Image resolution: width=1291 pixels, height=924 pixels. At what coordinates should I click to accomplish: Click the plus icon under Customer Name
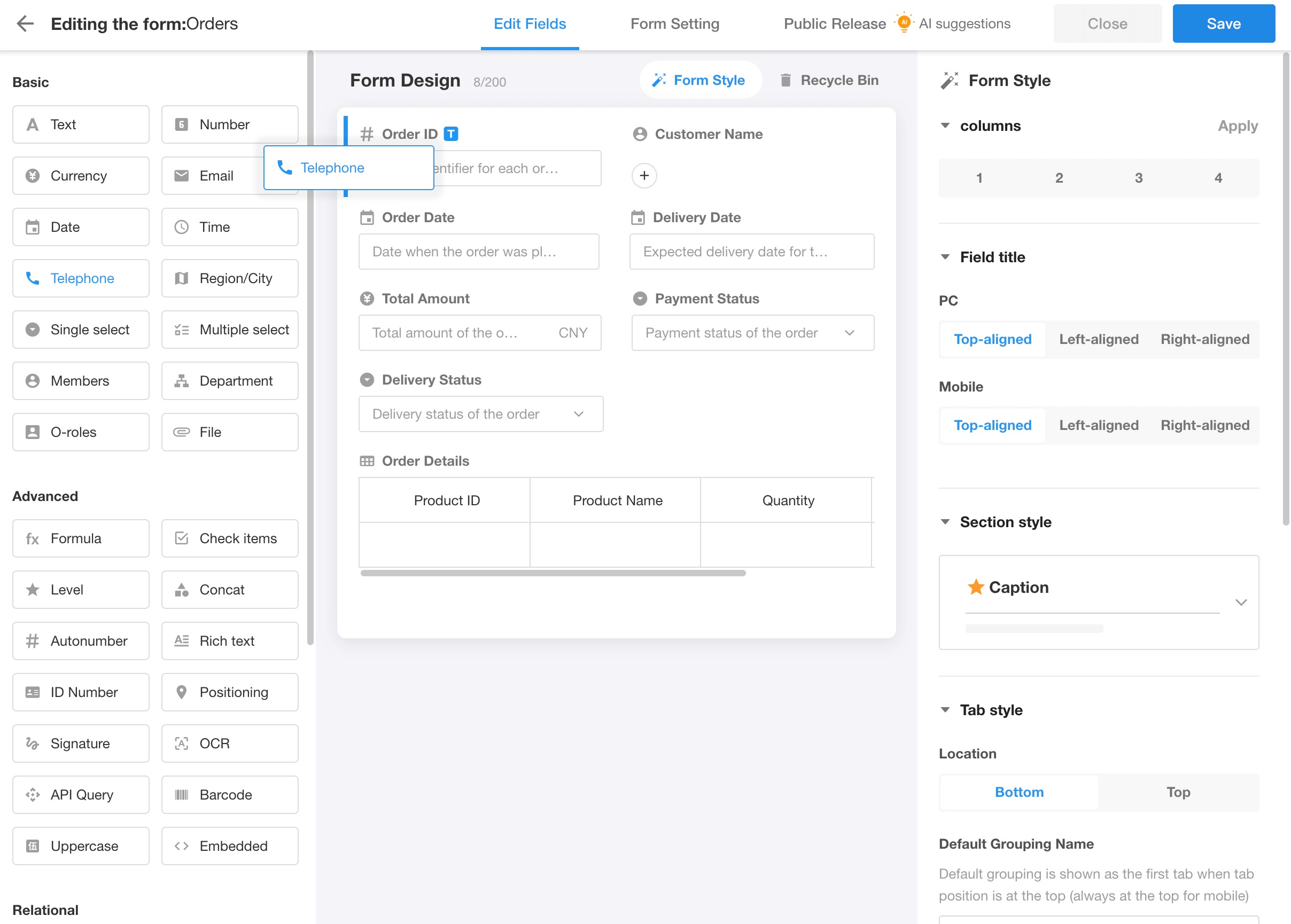(644, 175)
